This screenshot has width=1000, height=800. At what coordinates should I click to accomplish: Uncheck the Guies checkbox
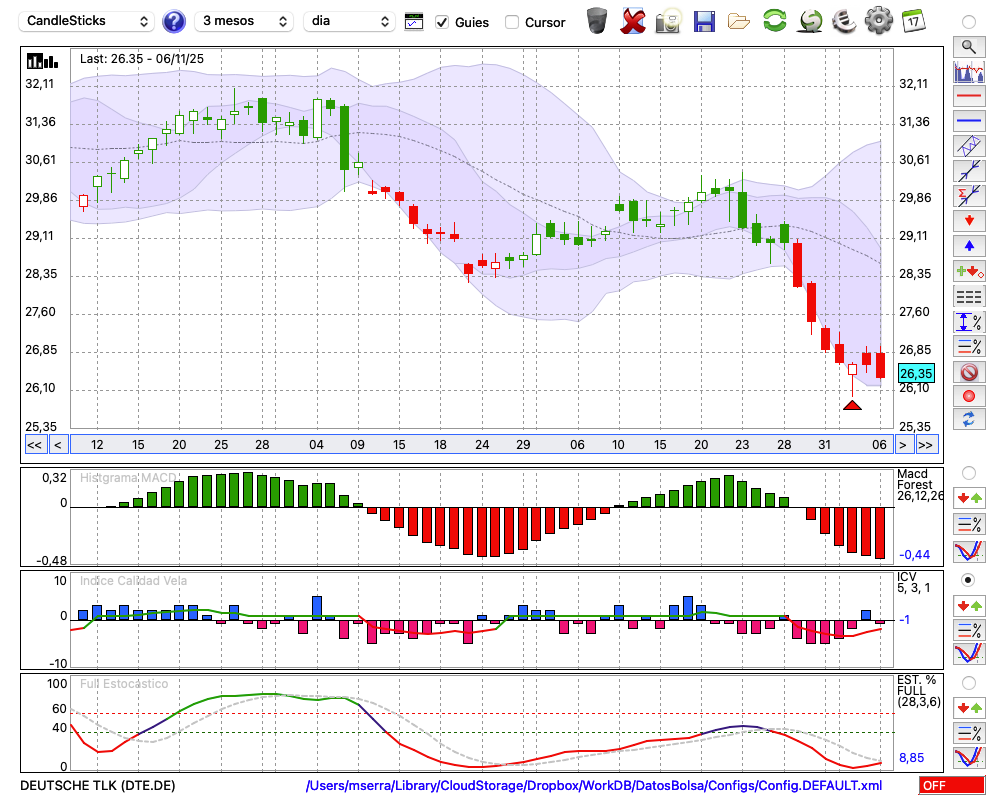coord(442,22)
